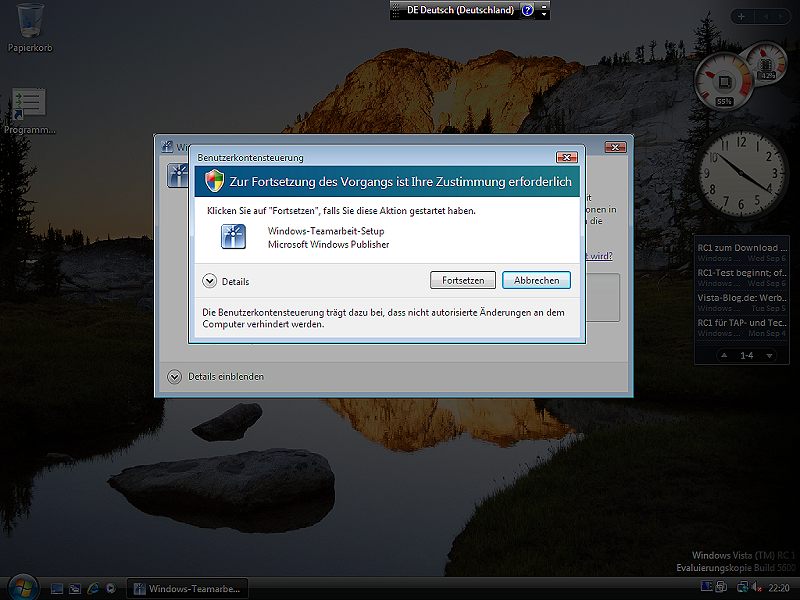Open the Windows Start orb
Image resolution: width=800 pixels, height=600 pixels.
click(21, 587)
